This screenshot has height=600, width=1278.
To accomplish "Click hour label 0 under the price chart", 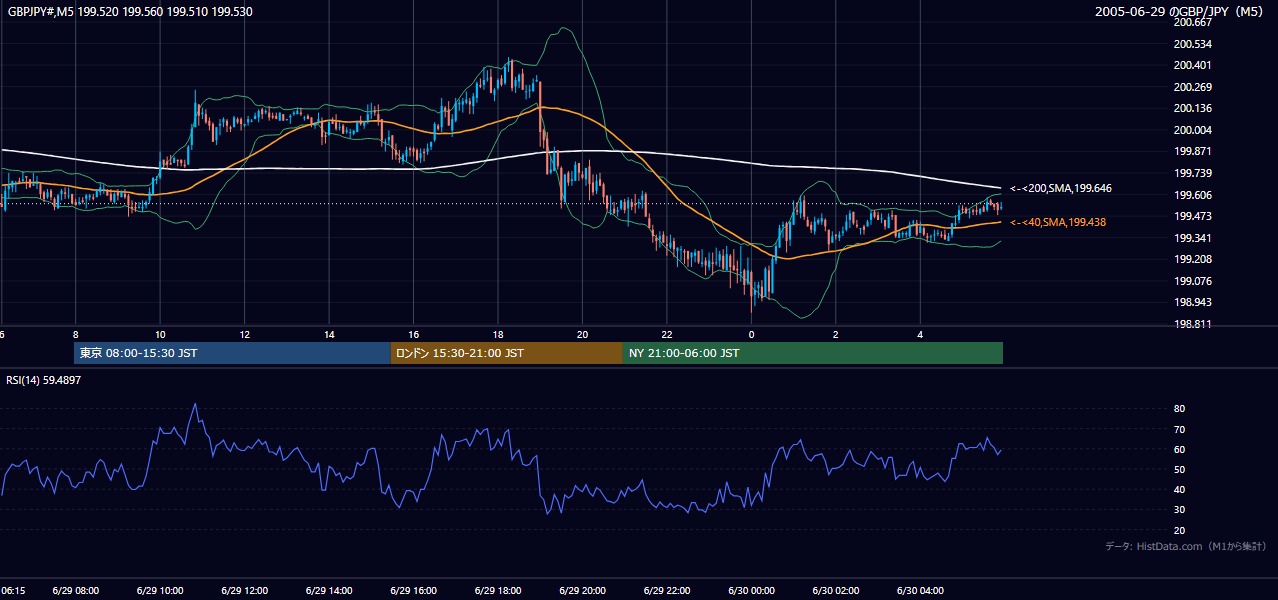I will point(752,336).
